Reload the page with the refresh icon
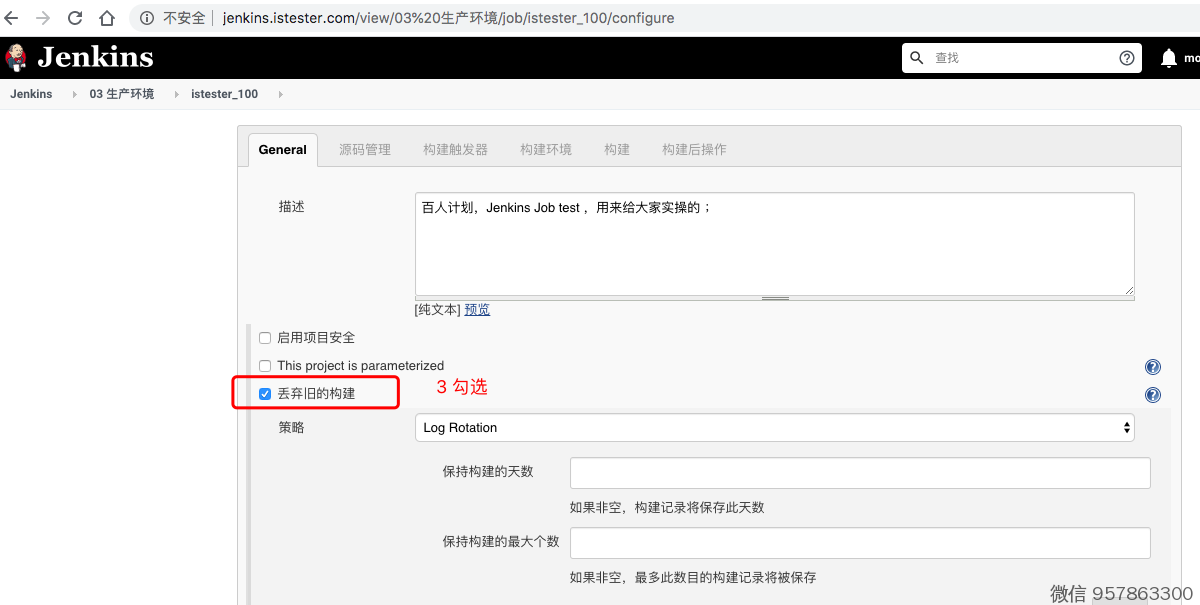Screen dimensions: 1200x605 tap(75, 18)
